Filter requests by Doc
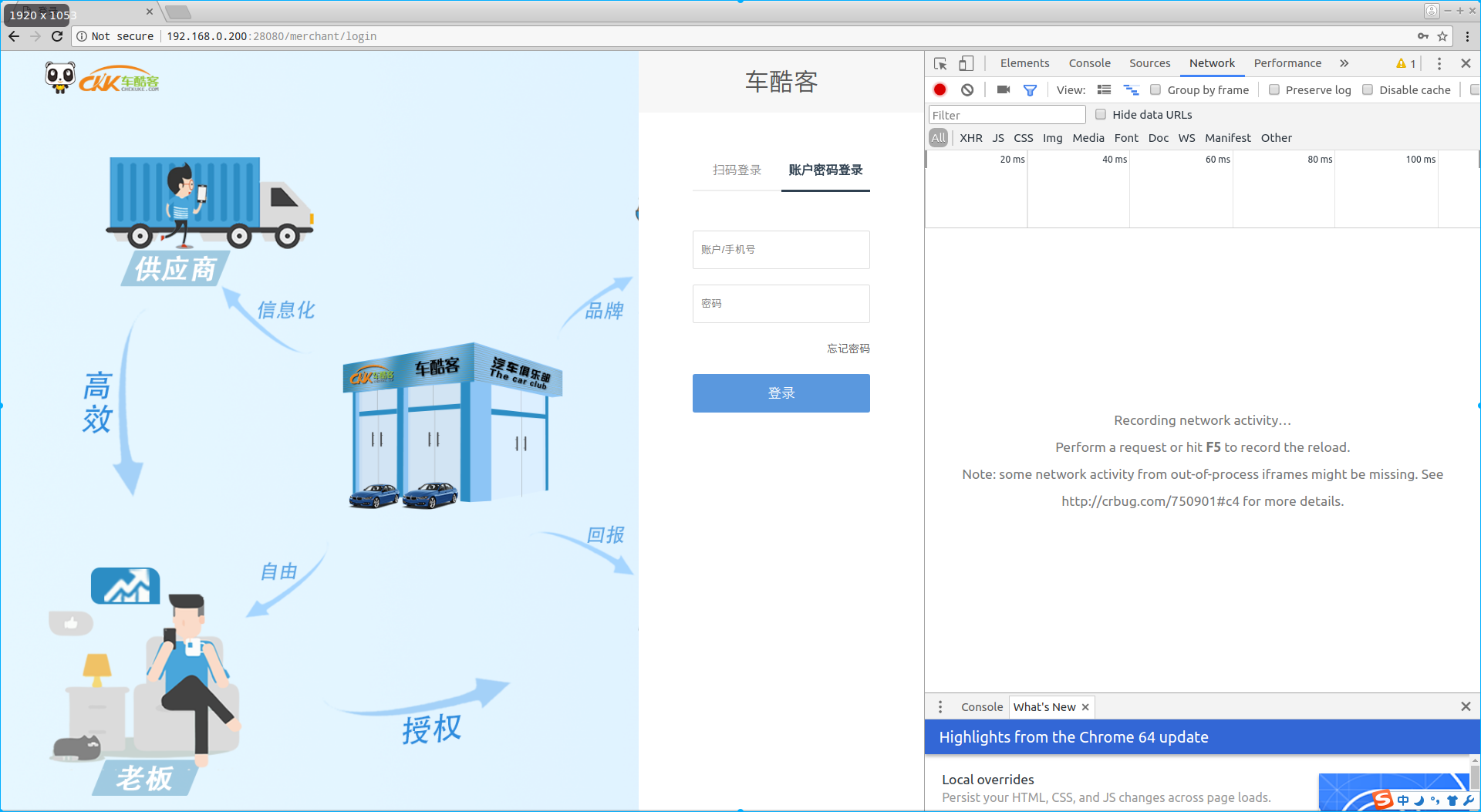The width and height of the screenshot is (1481, 812). tap(1158, 138)
